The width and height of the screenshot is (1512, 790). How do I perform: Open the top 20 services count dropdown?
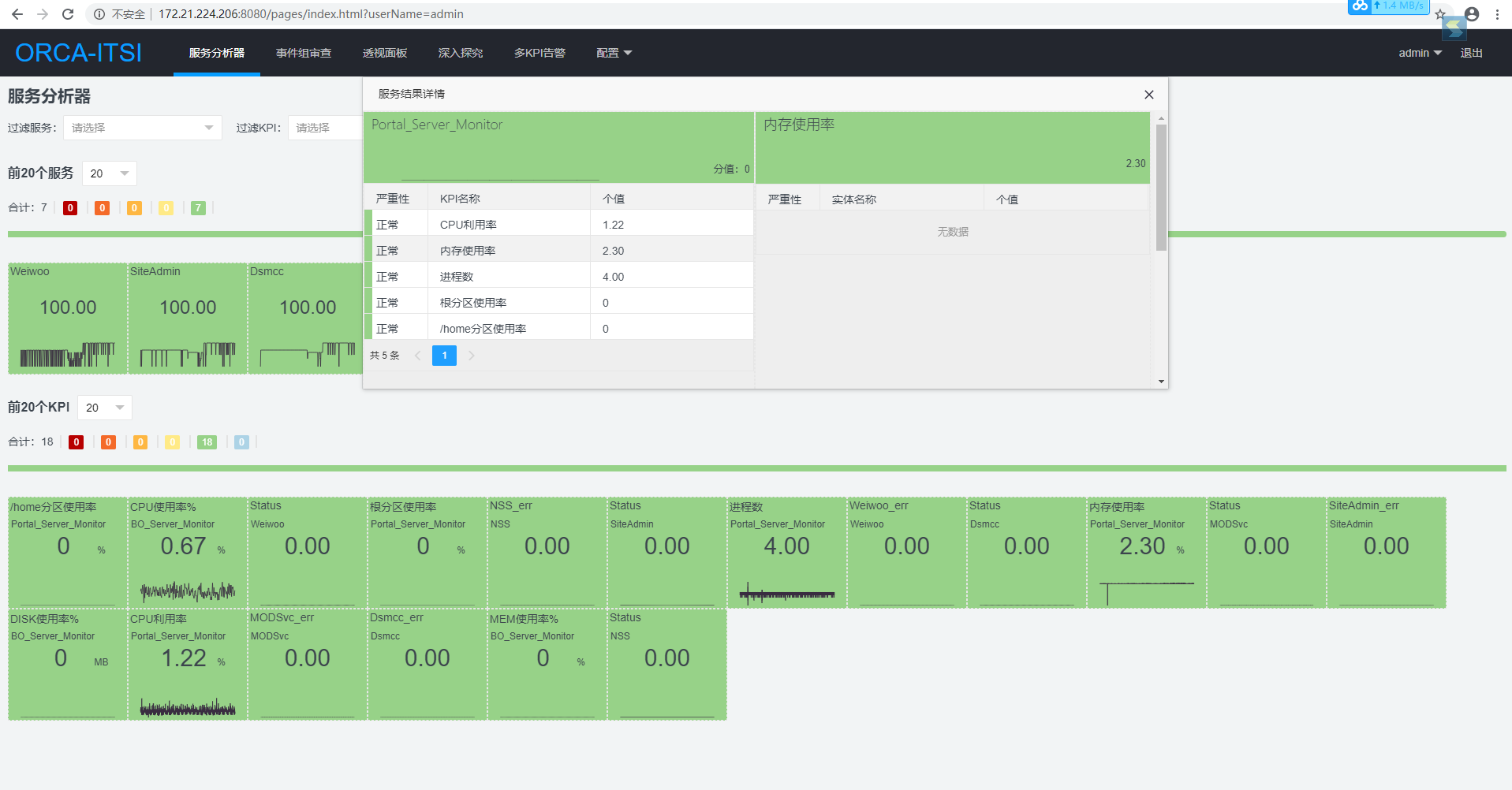(109, 173)
